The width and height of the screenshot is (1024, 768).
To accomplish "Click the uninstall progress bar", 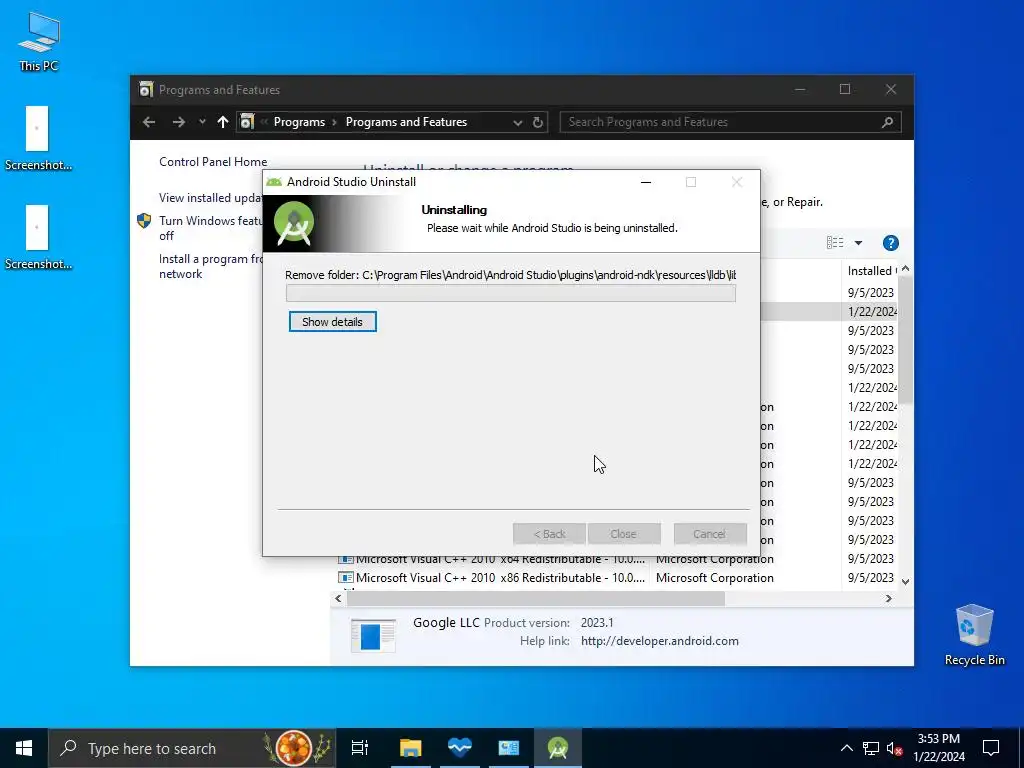I will 511,293.
